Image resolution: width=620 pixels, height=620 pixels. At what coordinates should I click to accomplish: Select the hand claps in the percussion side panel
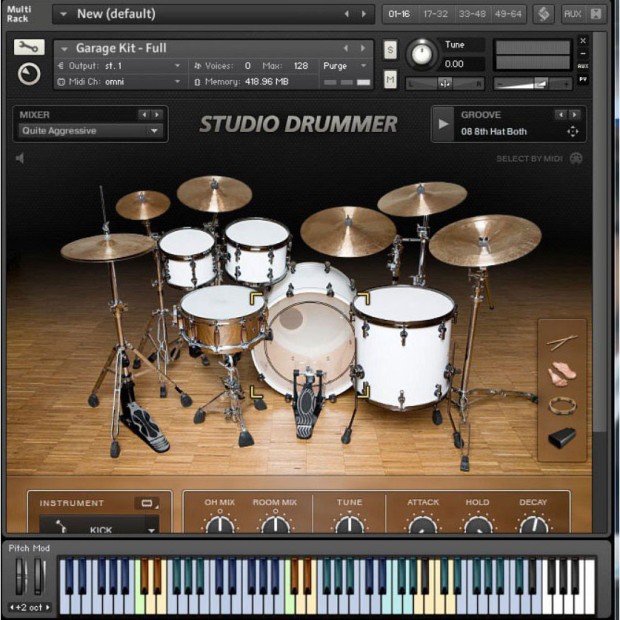pyautogui.click(x=562, y=374)
